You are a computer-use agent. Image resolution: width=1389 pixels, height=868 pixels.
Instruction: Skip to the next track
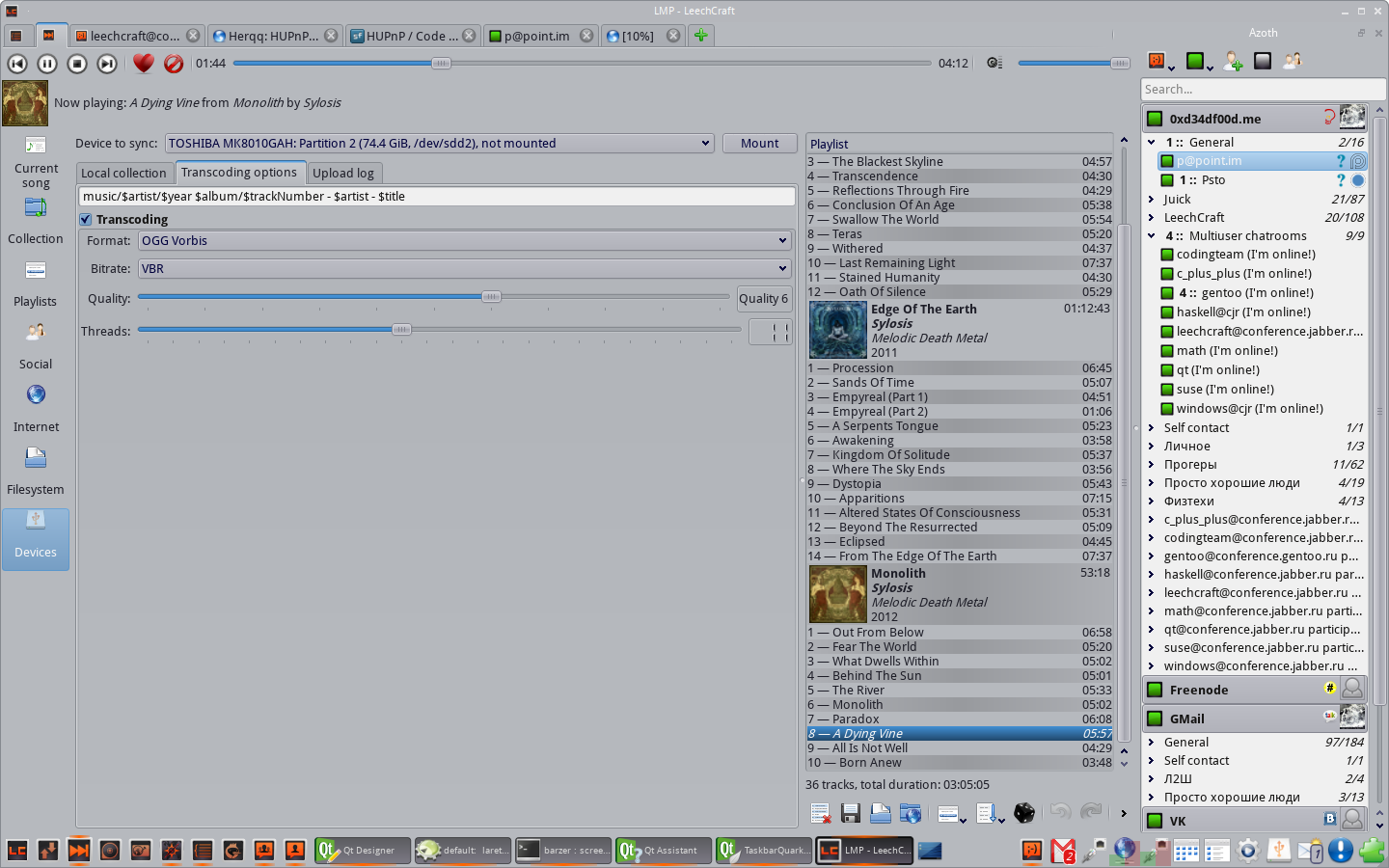[107, 64]
